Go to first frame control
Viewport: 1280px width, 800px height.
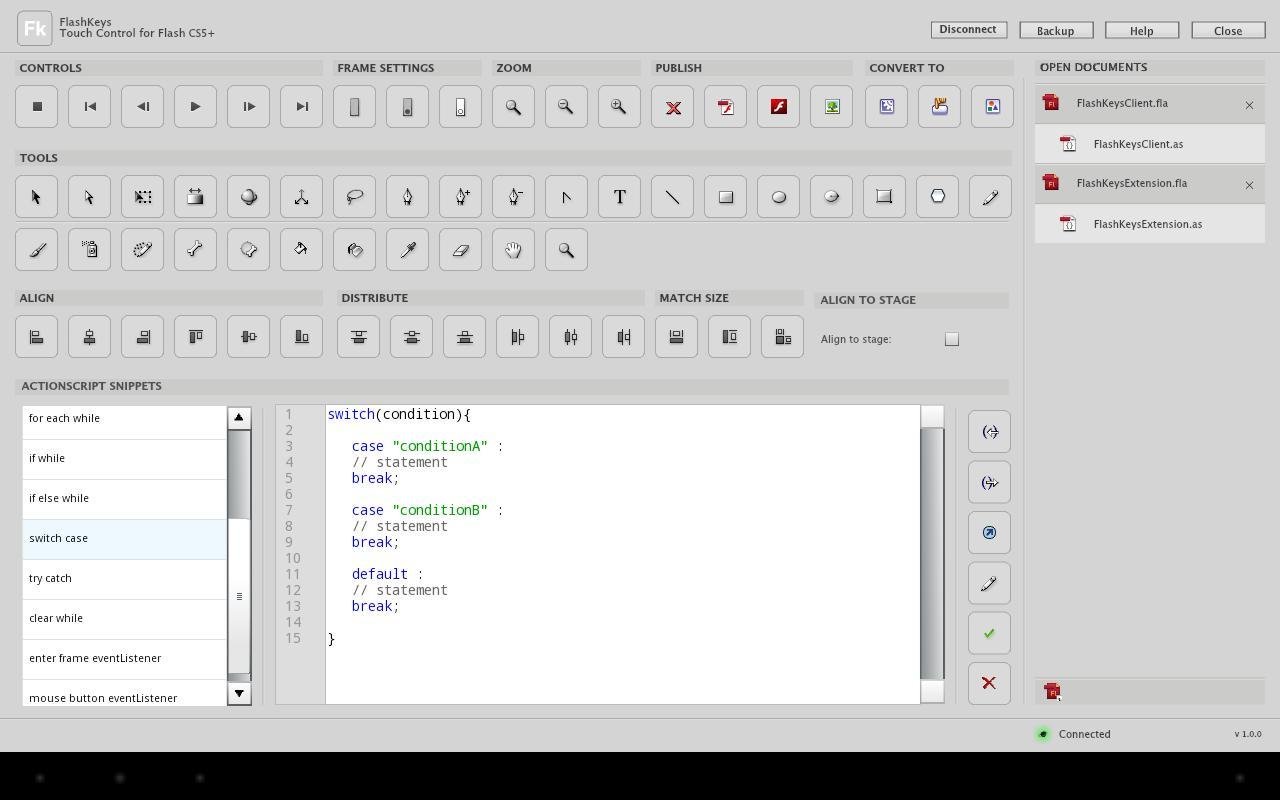tap(90, 107)
